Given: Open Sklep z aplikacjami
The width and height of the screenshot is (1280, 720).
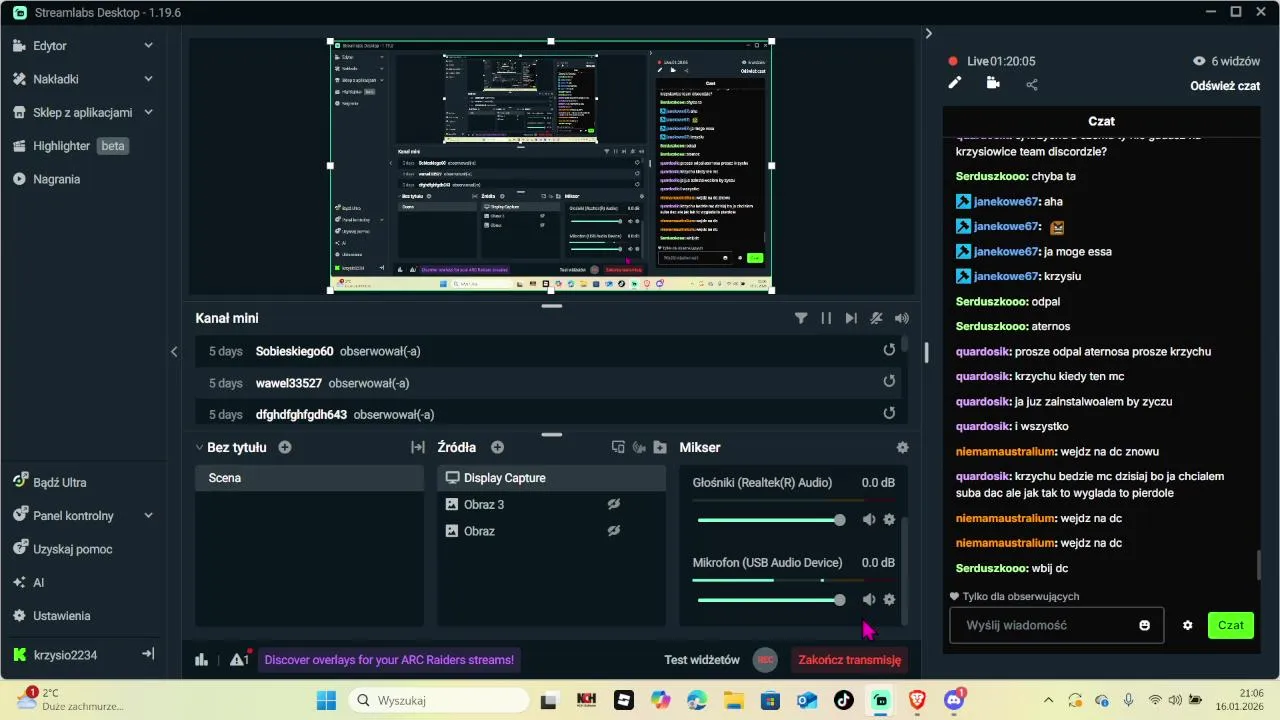Looking at the screenshot, I should coord(84,112).
